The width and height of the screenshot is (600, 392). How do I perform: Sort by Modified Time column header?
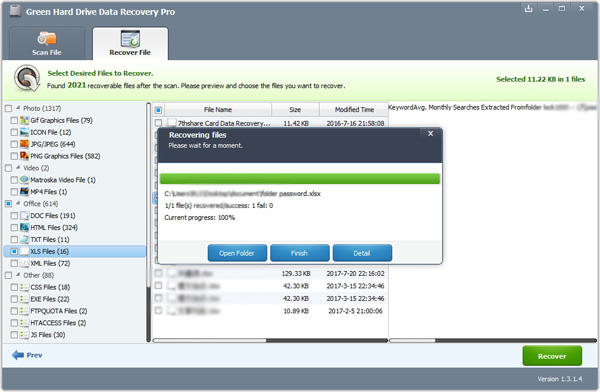point(354,109)
